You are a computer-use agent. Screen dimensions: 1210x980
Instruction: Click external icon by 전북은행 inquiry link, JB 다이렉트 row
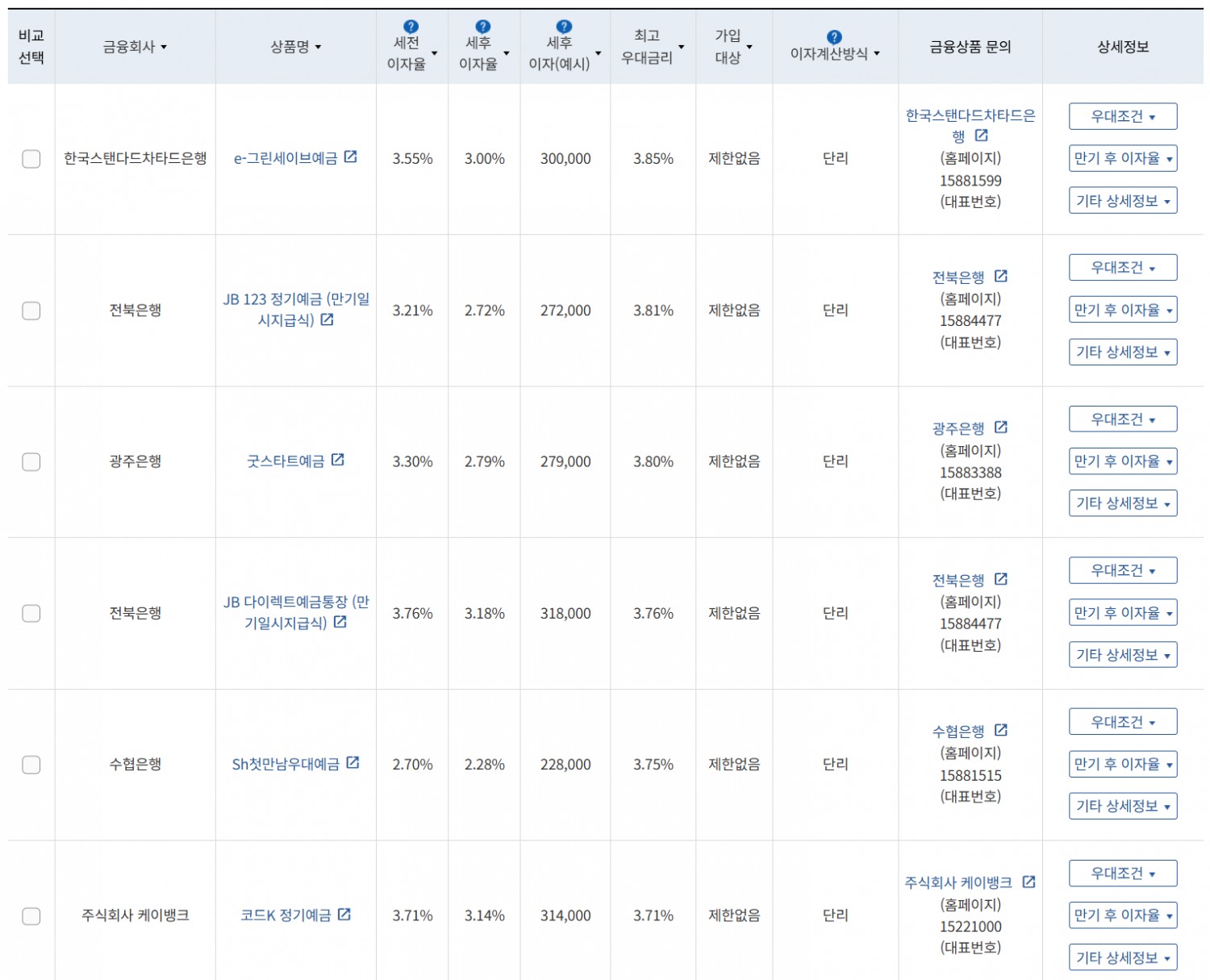tap(1001, 578)
